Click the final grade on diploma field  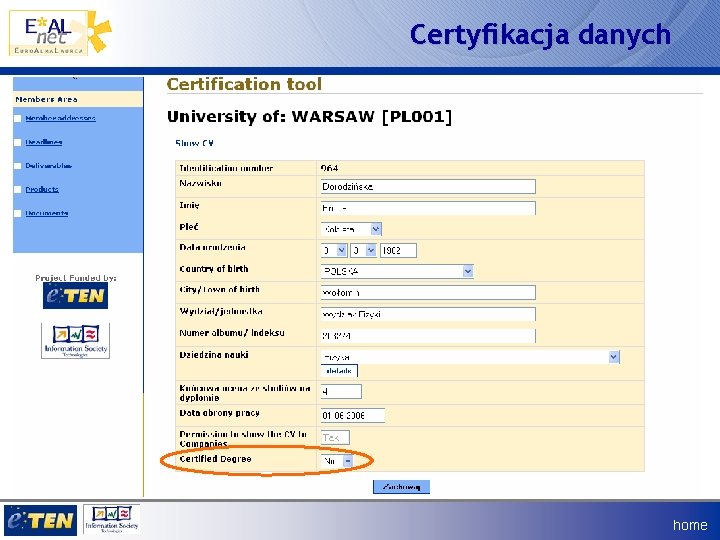(341, 392)
